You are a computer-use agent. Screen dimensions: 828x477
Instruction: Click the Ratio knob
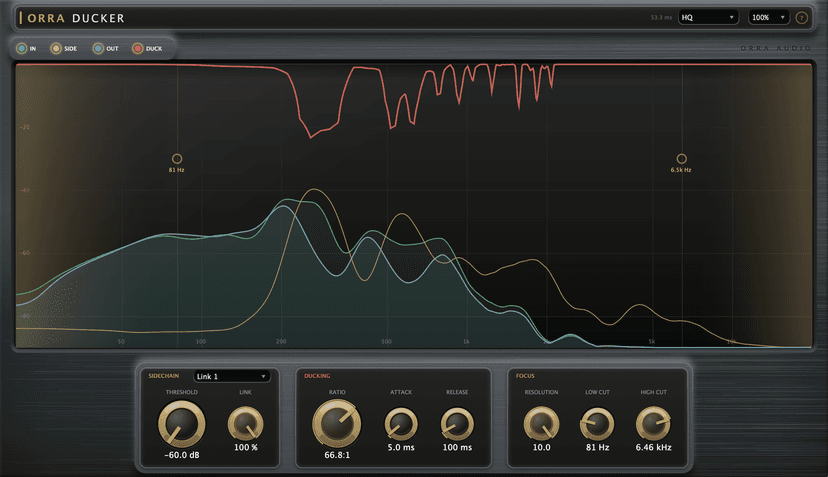click(x=337, y=424)
